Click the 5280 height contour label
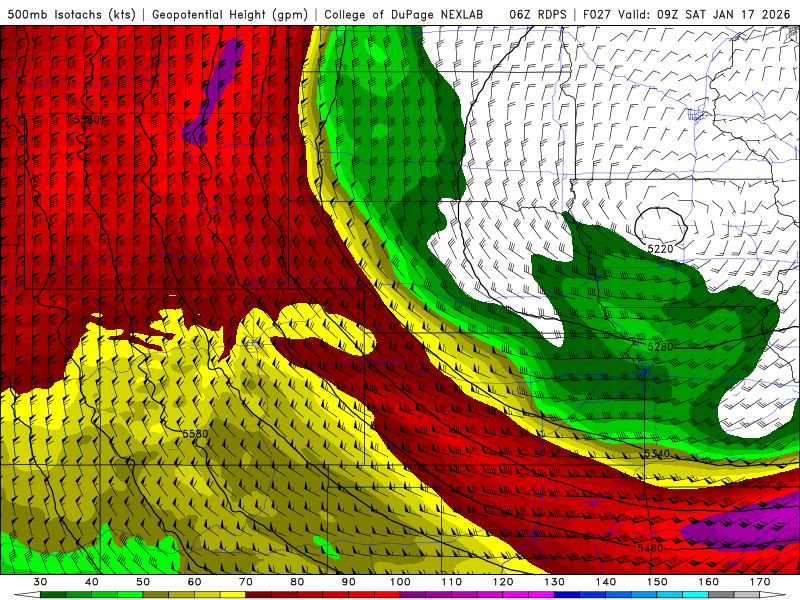800x600 pixels. (660, 347)
